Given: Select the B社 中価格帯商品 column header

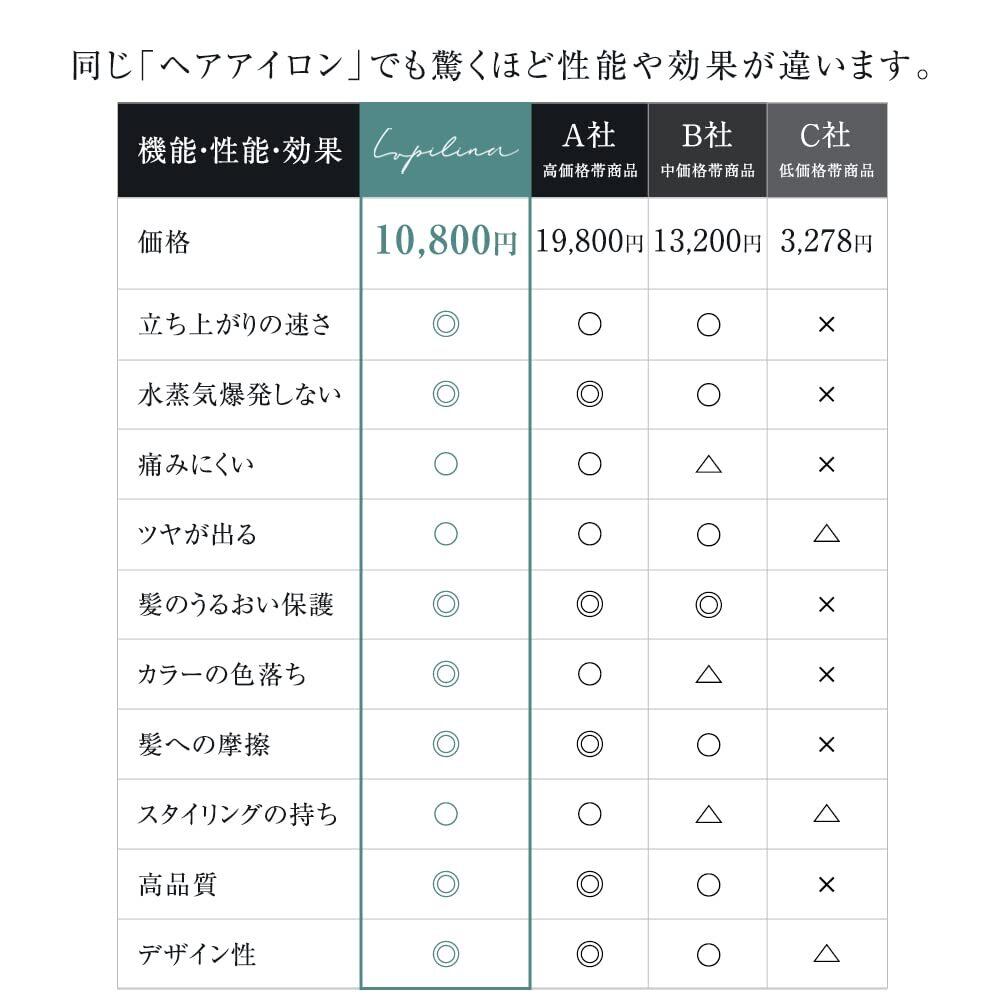Looking at the screenshot, I should pos(708,150).
